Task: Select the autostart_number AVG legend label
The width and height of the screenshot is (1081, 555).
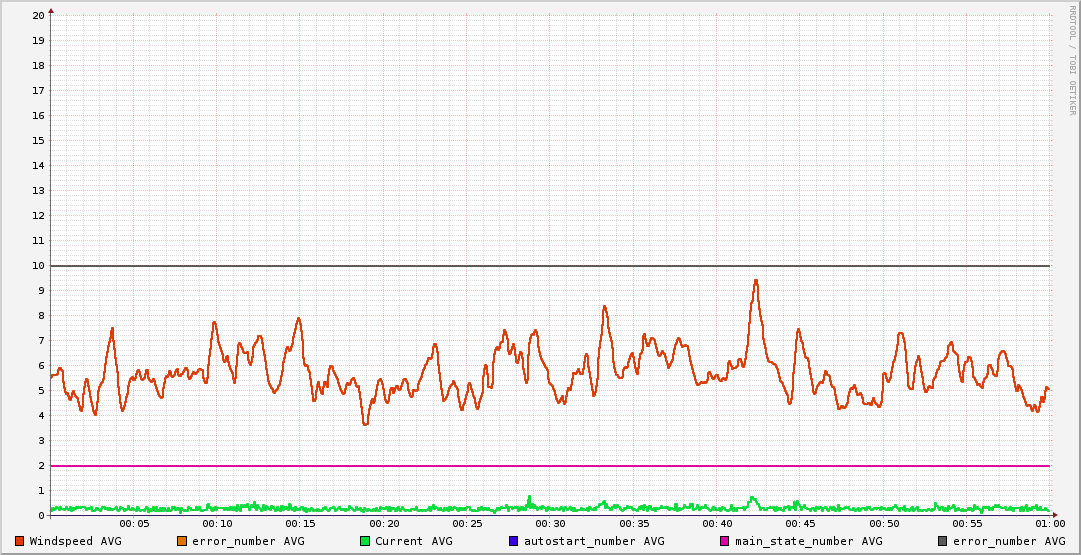Action: pos(594,541)
